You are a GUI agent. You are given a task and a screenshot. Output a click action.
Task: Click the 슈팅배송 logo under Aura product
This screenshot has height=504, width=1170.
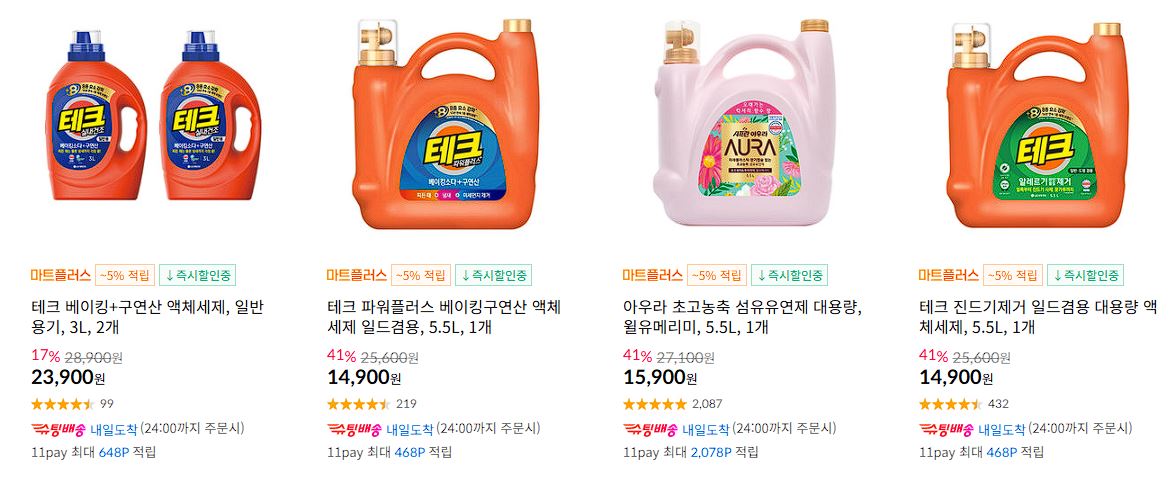pyautogui.click(x=650, y=429)
